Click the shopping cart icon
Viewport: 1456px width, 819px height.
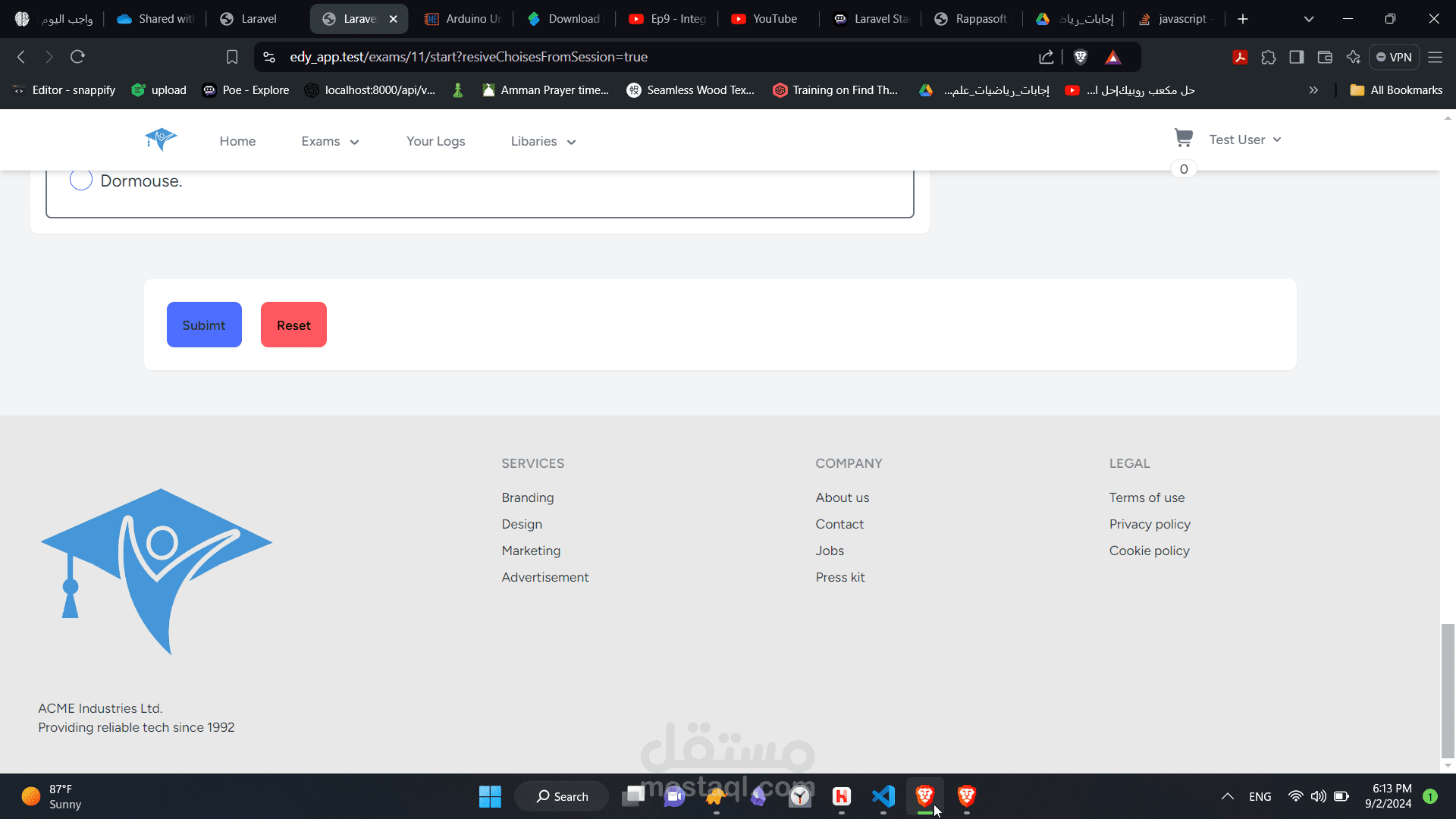pos(1183,138)
